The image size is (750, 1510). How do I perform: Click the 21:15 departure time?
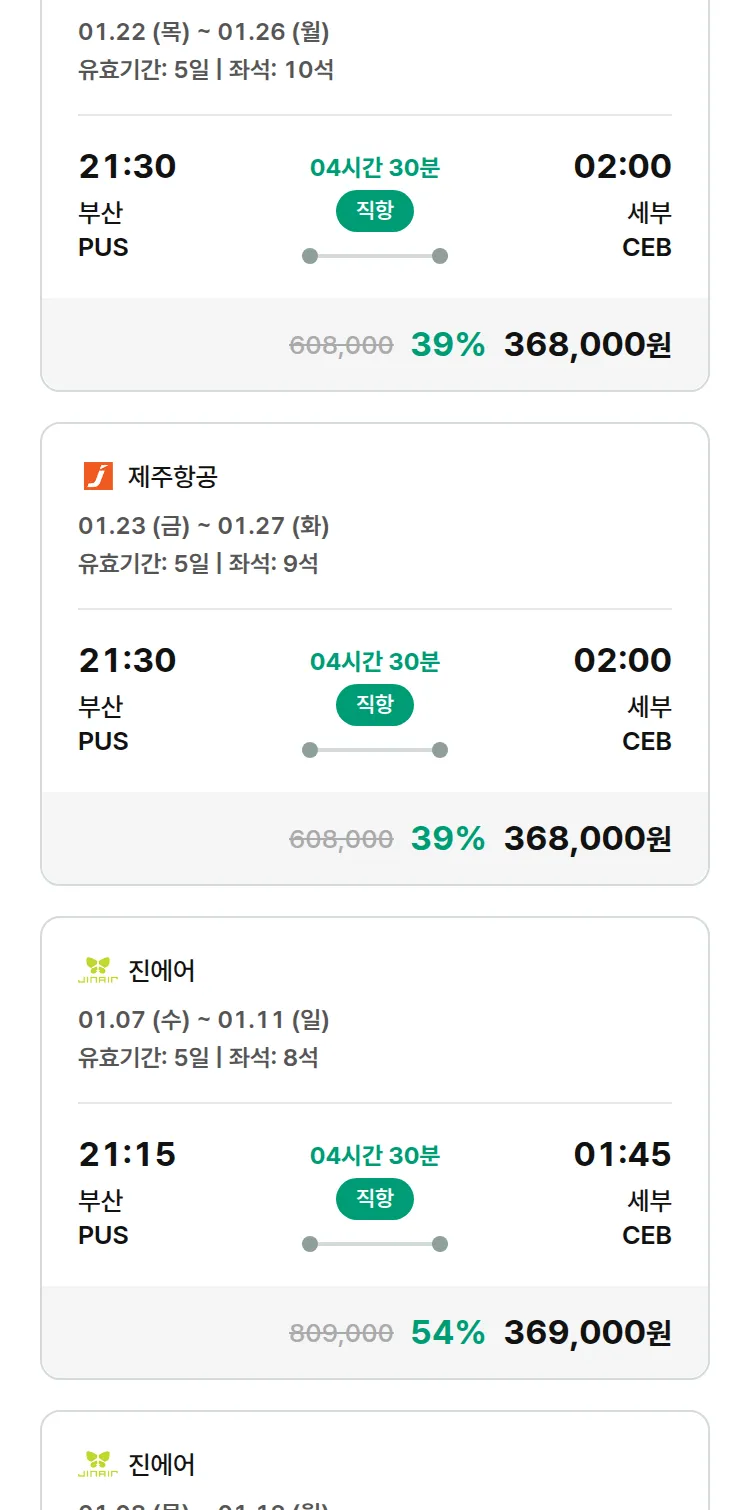pos(127,1154)
